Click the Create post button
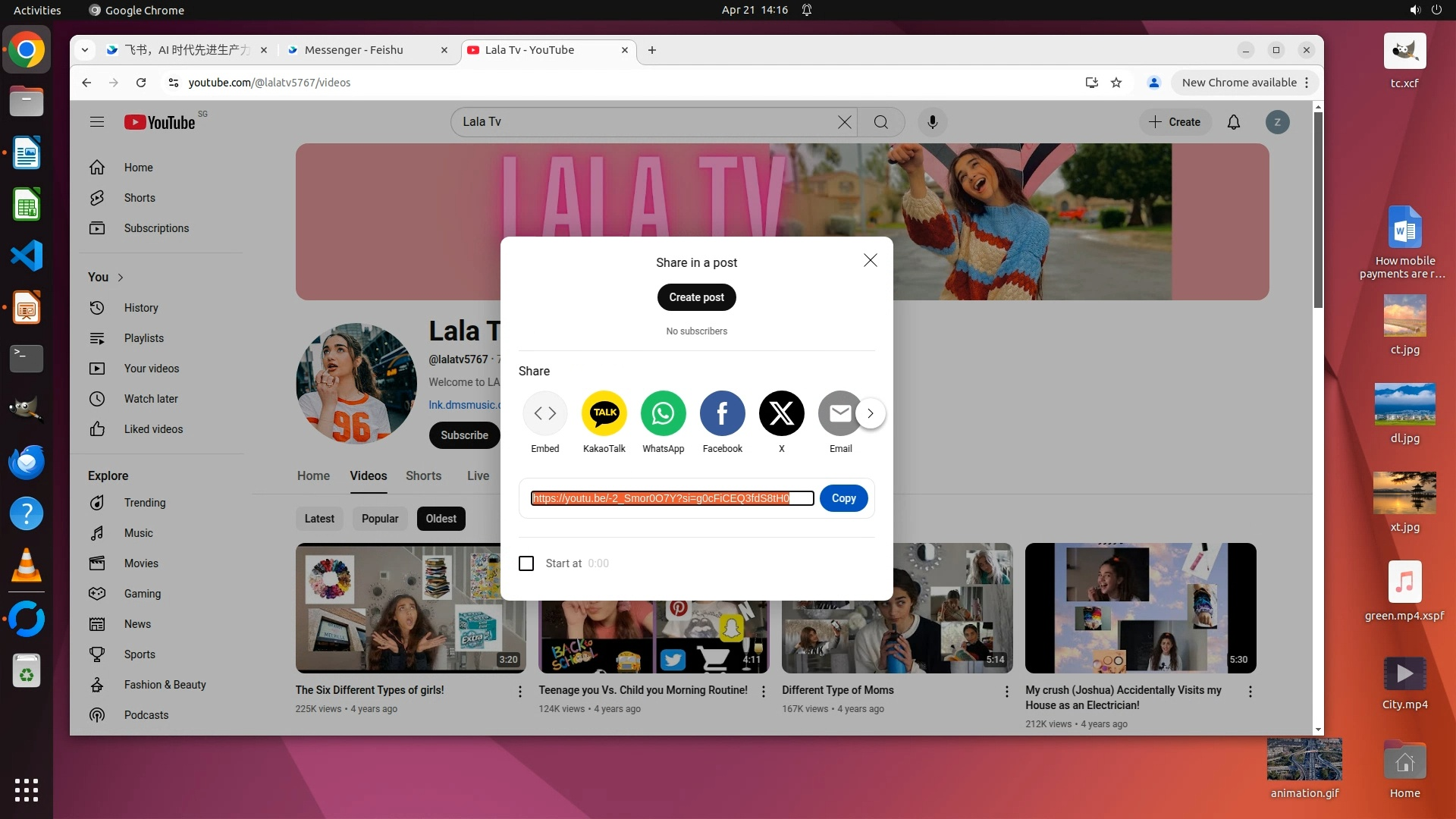The image size is (1456, 819). coord(696,297)
